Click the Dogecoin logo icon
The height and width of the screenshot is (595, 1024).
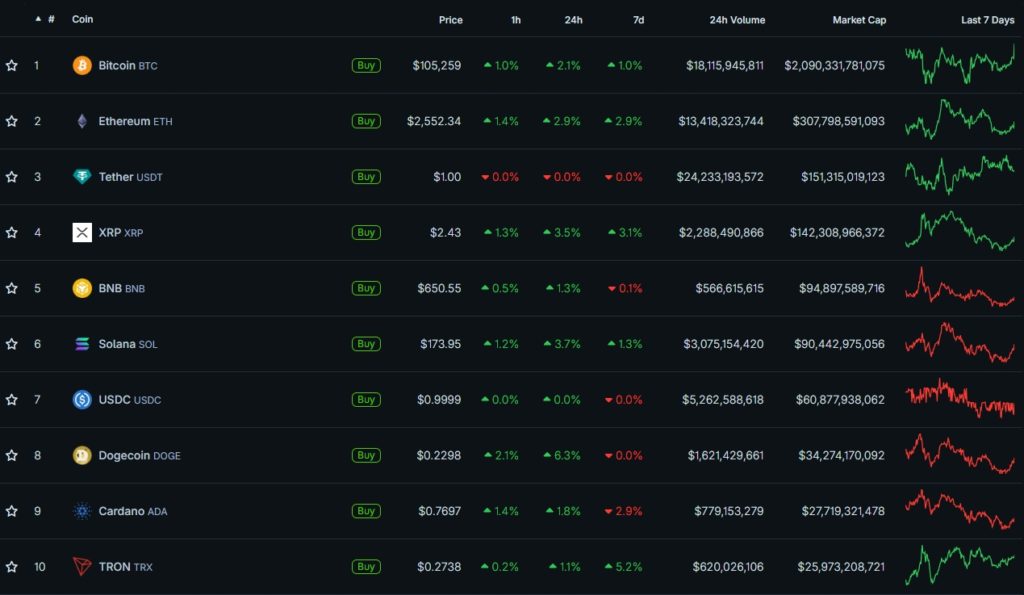pyautogui.click(x=82, y=456)
